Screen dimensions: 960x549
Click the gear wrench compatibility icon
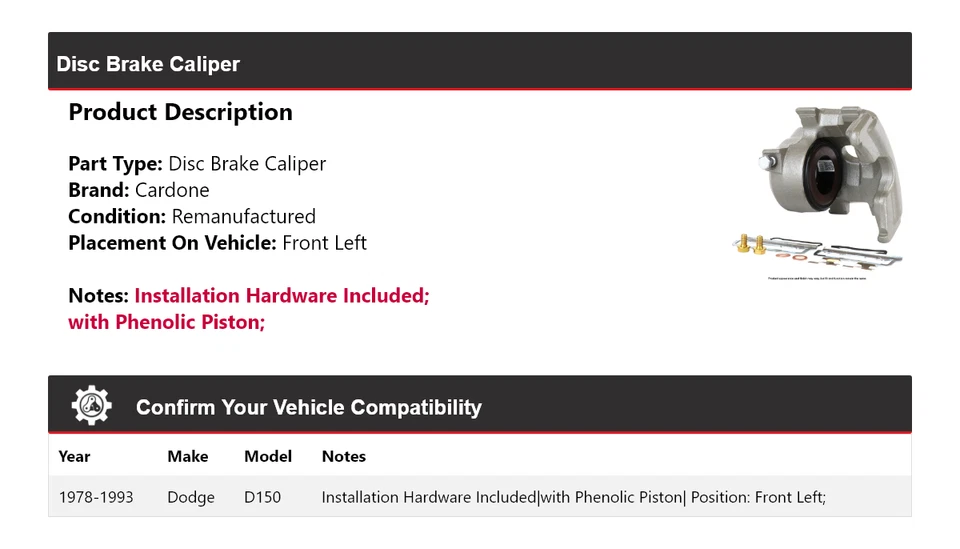click(91, 406)
